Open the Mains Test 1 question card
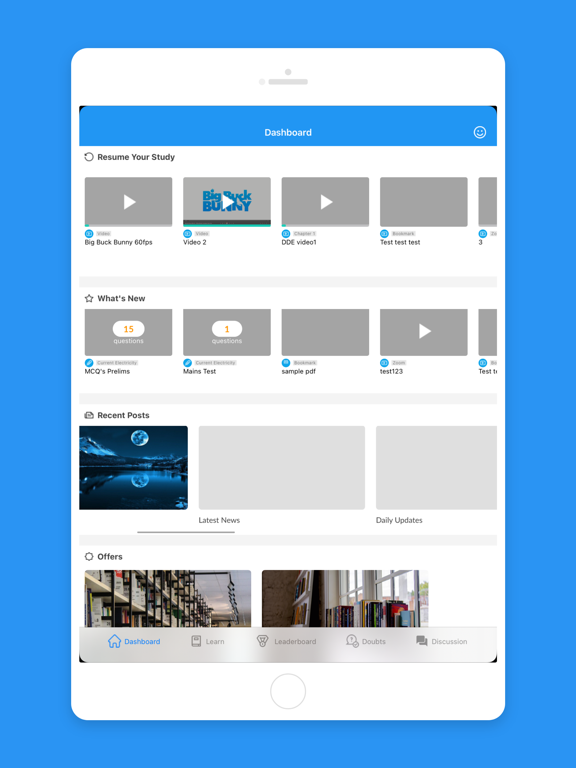 (x=227, y=332)
